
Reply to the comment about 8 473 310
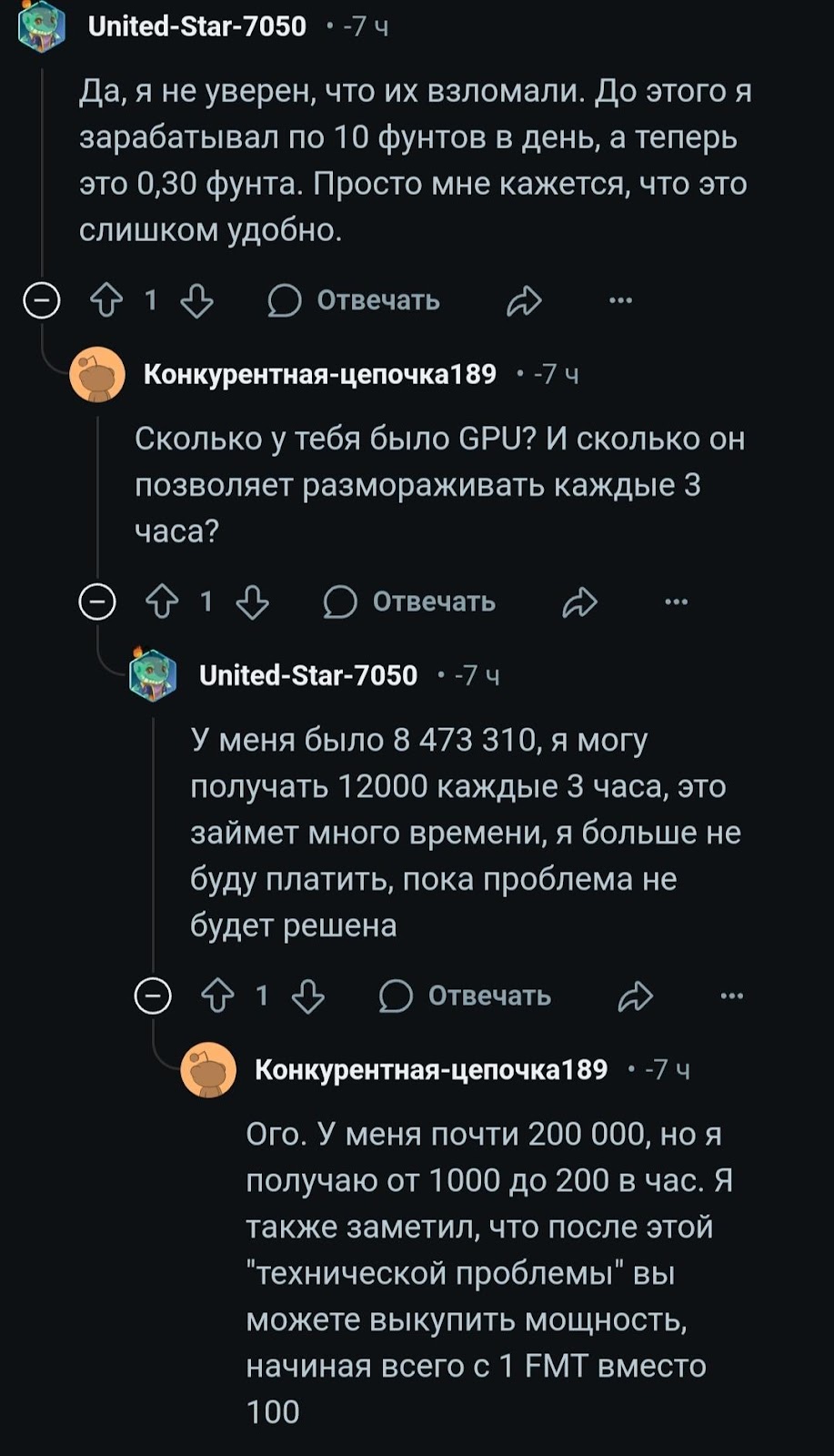tap(466, 996)
